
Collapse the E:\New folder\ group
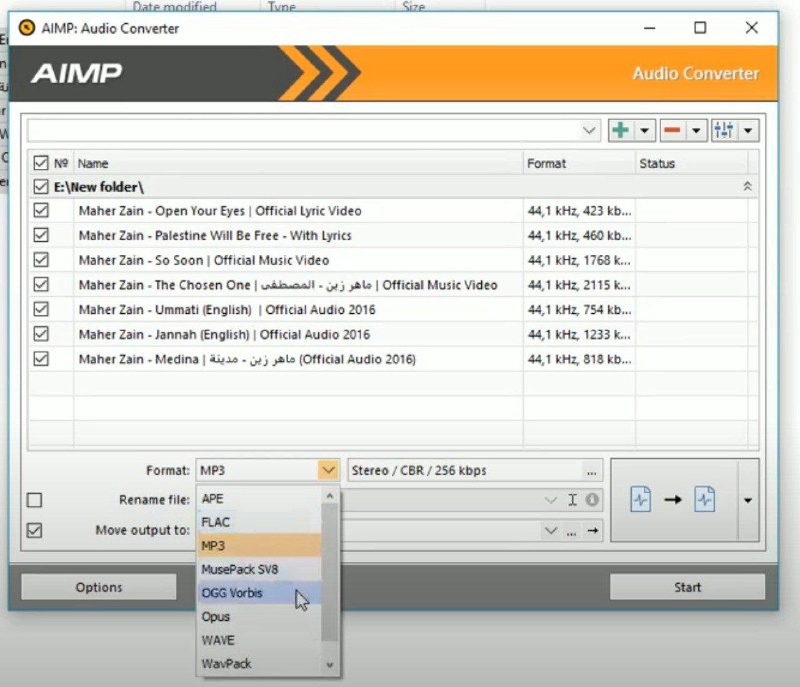tap(747, 186)
